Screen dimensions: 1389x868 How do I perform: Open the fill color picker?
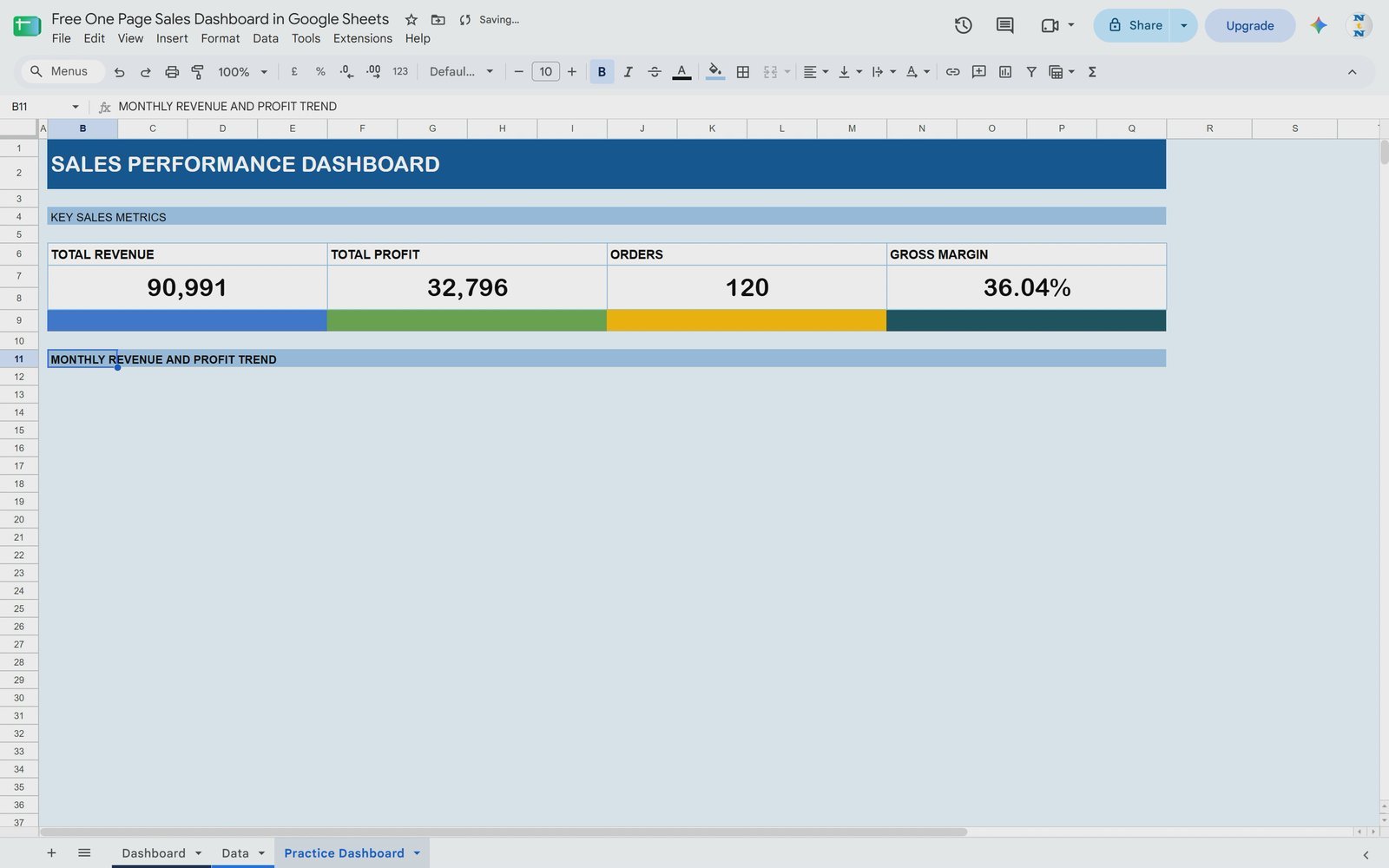click(714, 72)
